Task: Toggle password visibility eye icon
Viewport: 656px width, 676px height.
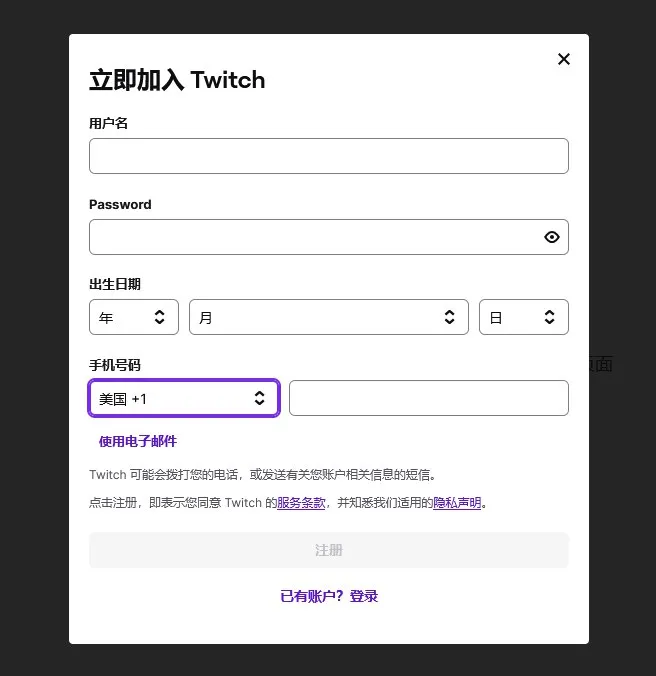Action: (552, 237)
